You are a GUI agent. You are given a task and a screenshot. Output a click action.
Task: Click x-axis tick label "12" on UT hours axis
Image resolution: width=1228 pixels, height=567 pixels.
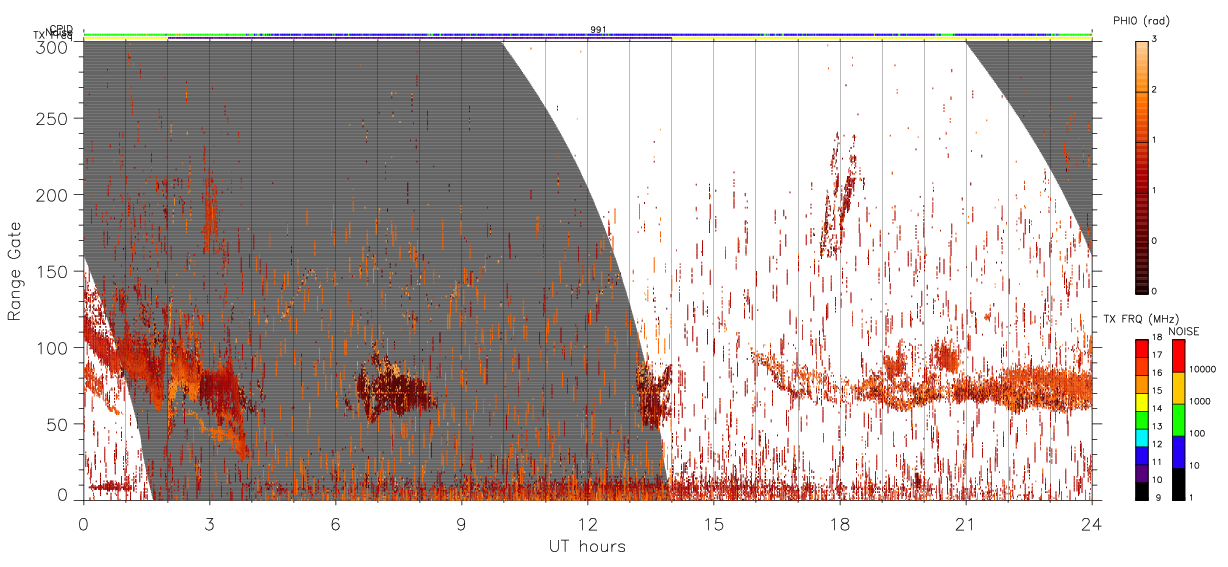(587, 523)
